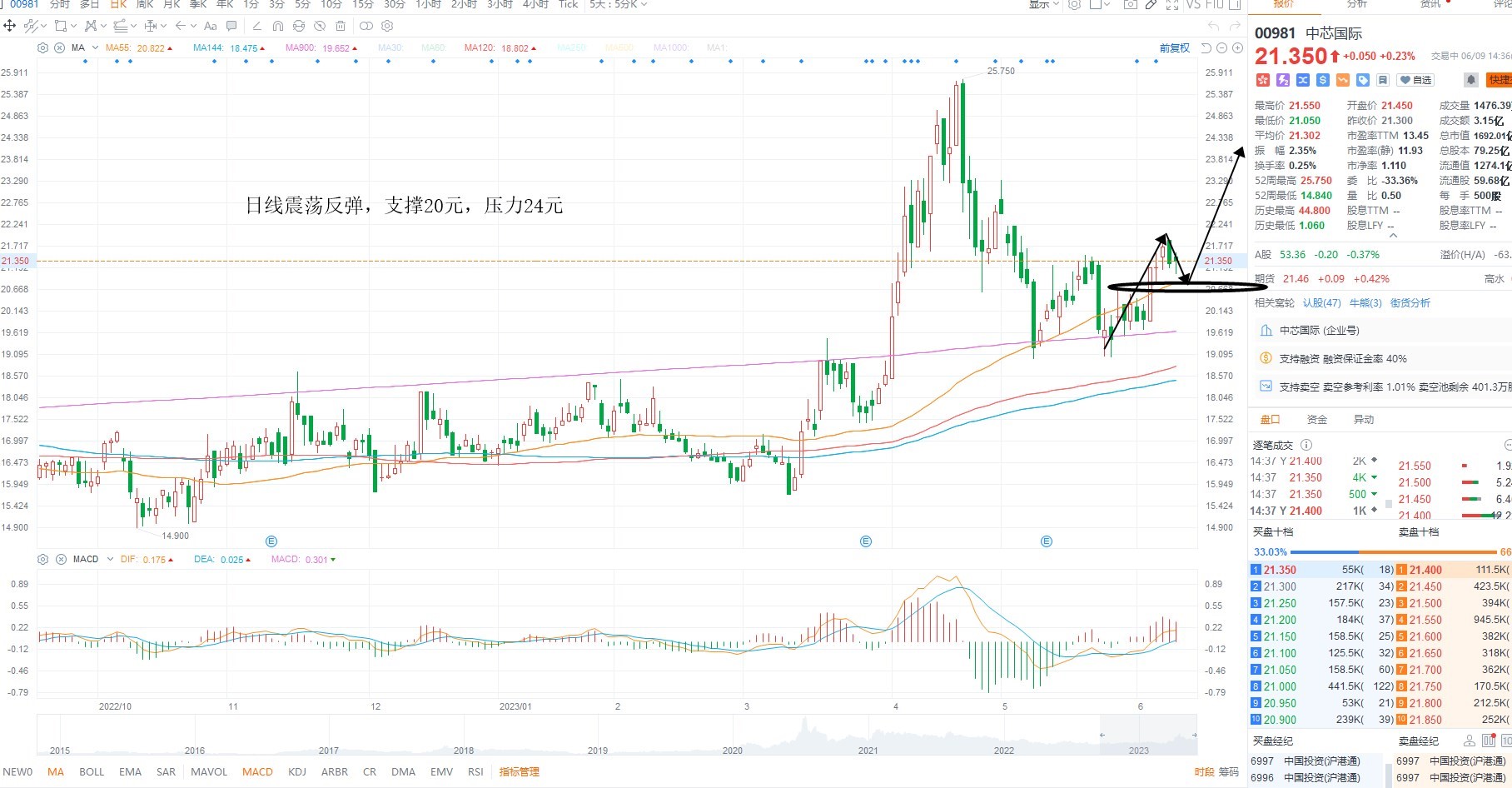Screen dimensions: 1512x788
Task: Open the 资金 capital flow tab
Action: point(1317,419)
